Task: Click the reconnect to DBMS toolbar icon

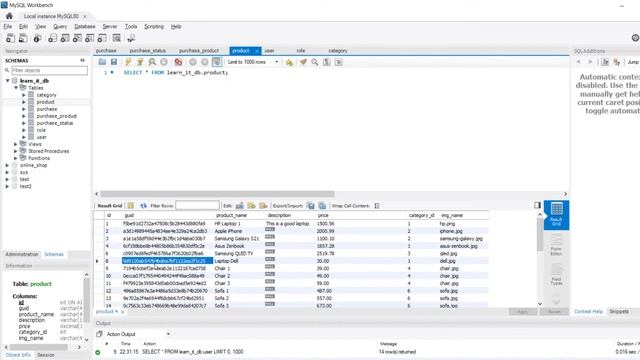Action: tap(131, 38)
